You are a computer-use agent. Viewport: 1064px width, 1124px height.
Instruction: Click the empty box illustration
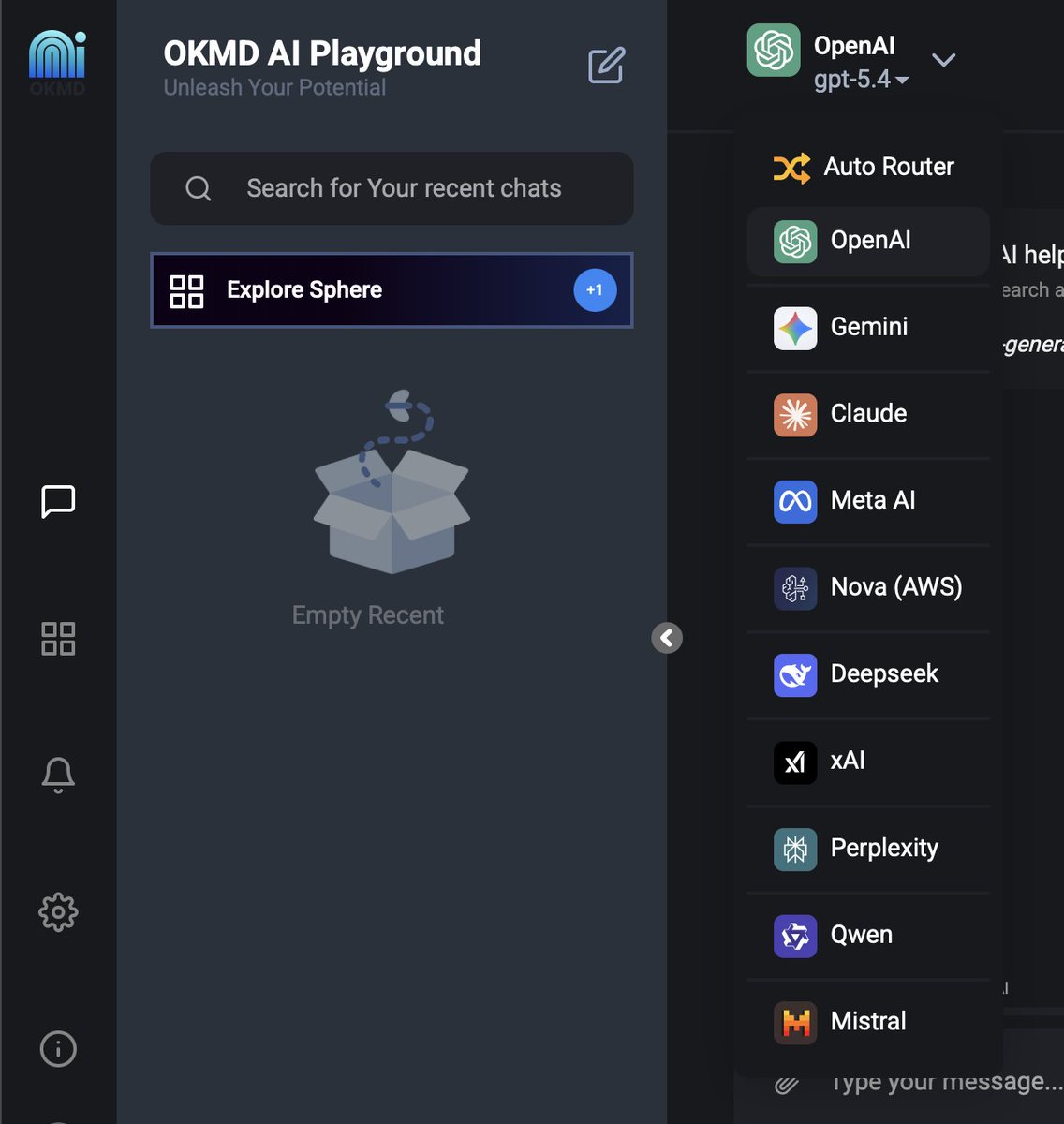(392, 481)
